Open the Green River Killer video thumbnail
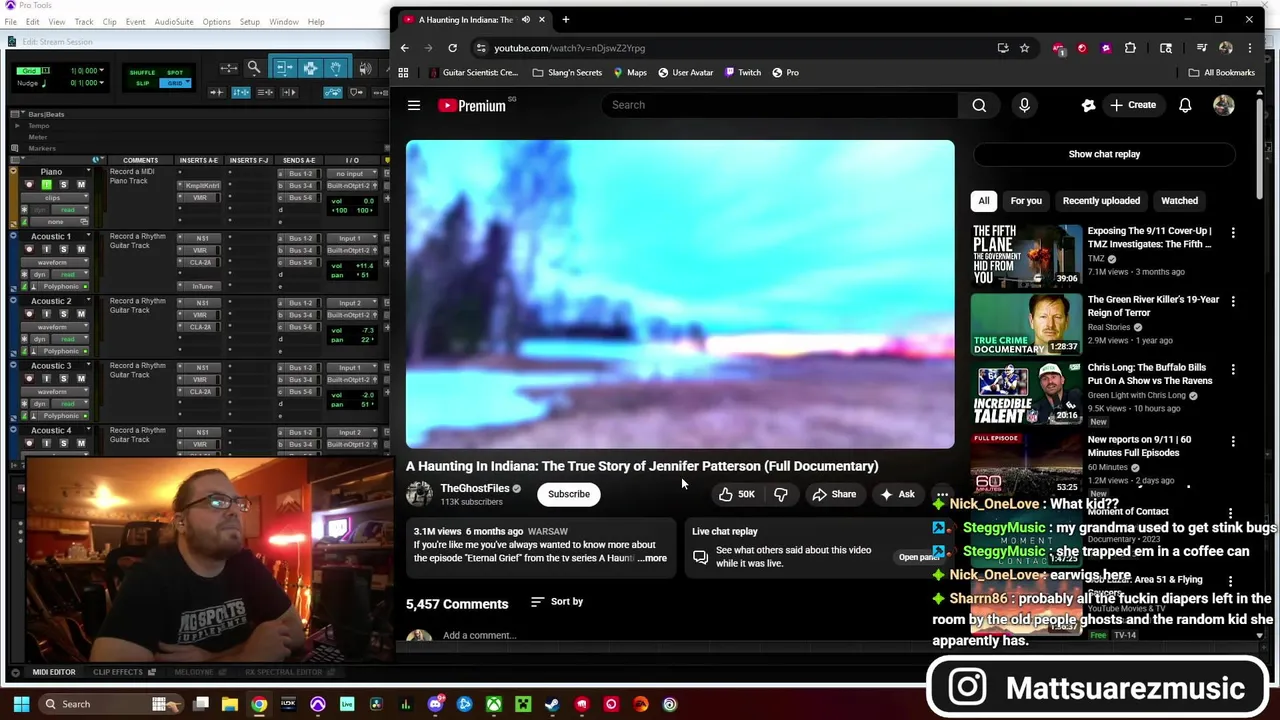The width and height of the screenshot is (1280, 720). tap(1027, 323)
